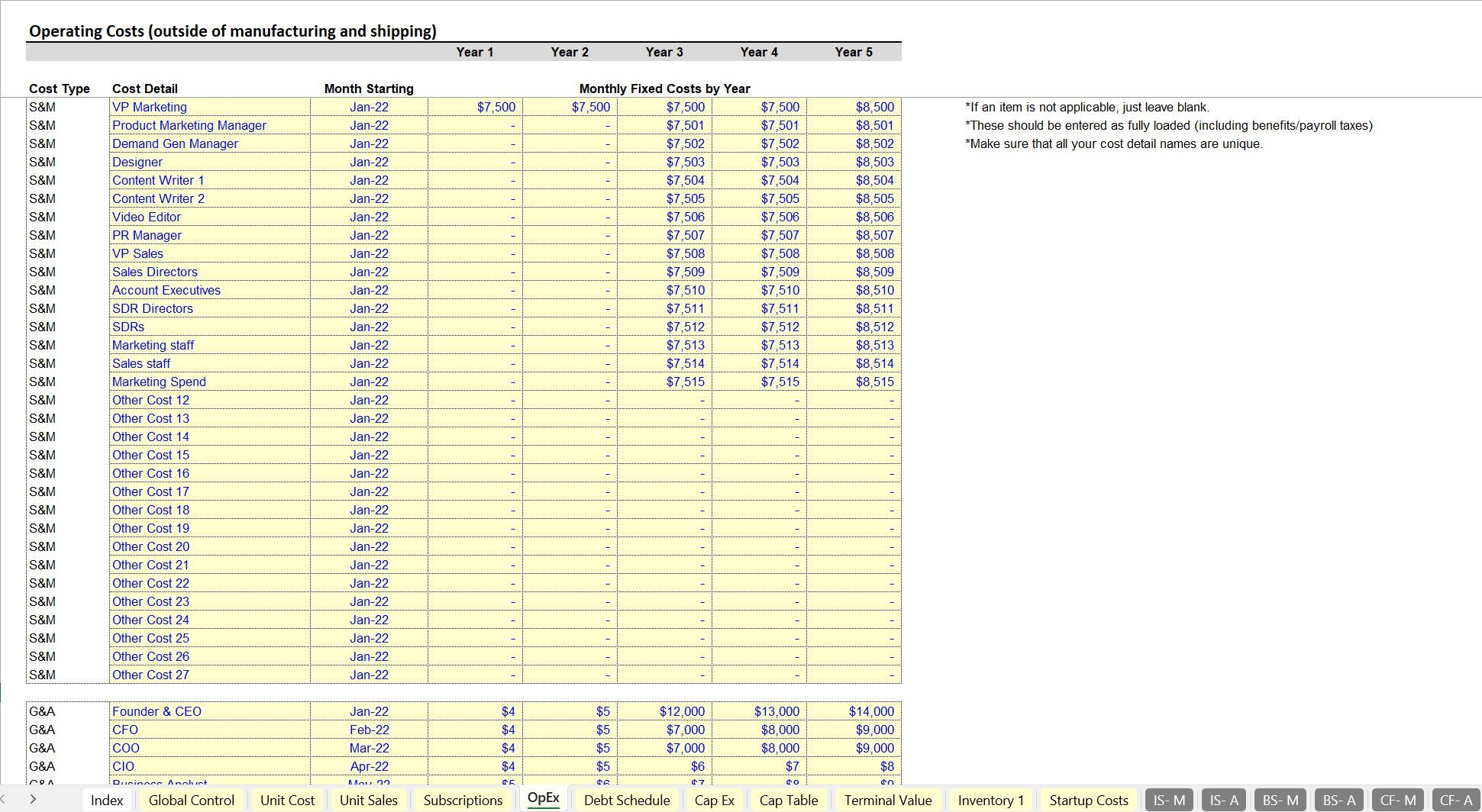This screenshot has height=812, width=1482.
Task: Click the next-sheet scroll arrow
Action: [x=33, y=799]
